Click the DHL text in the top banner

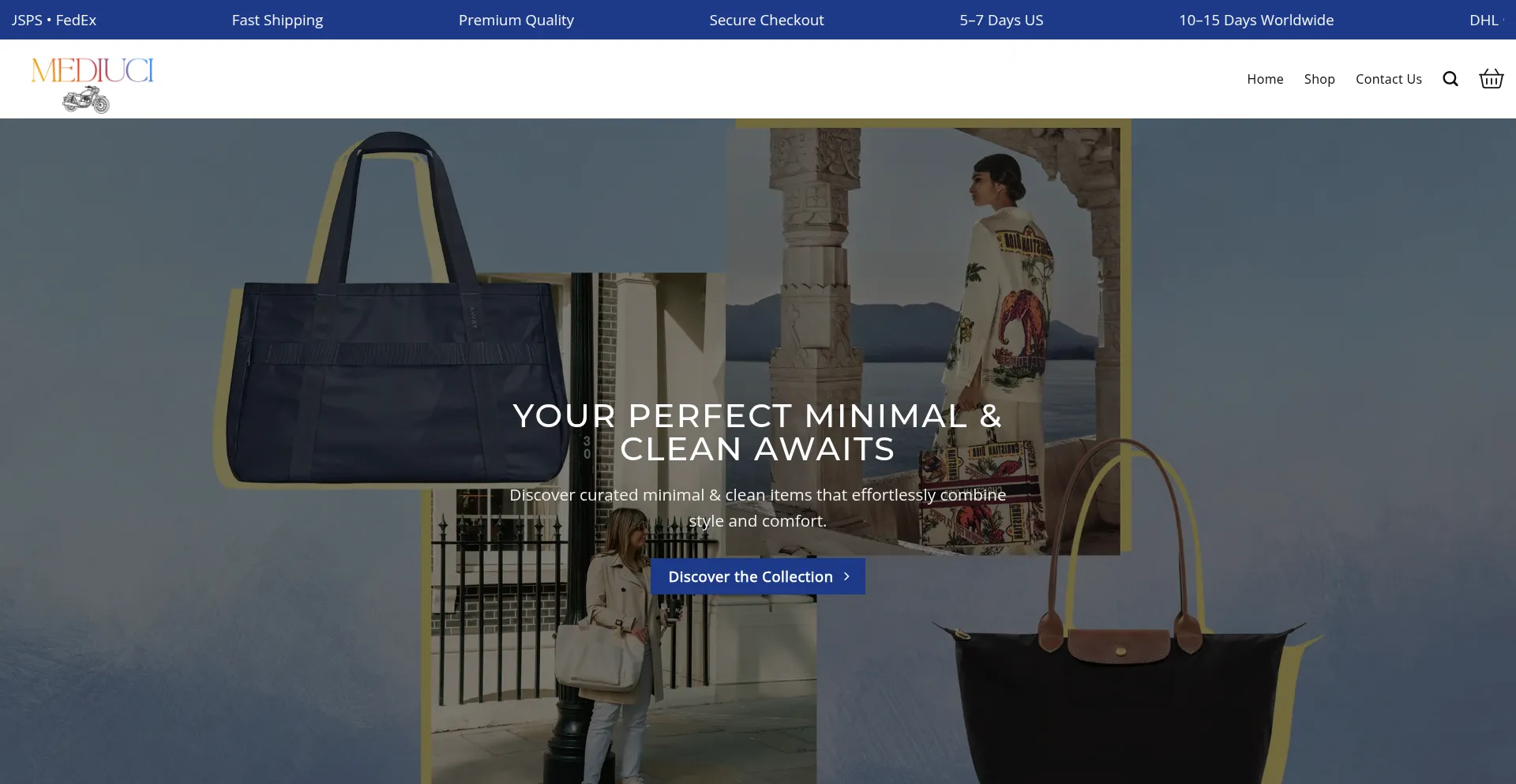pyautogui.click(x=1484, y=20)
